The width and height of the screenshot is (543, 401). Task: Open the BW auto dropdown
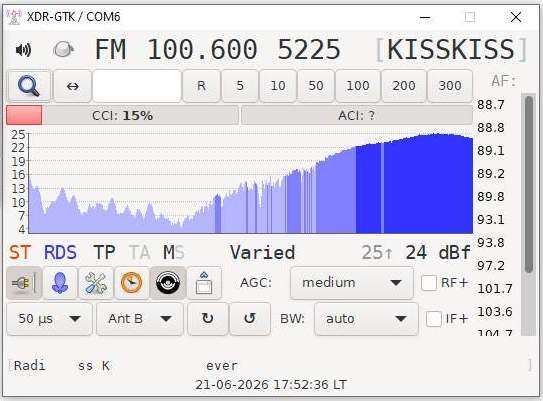pyautogui.click(x=366, y=319)
